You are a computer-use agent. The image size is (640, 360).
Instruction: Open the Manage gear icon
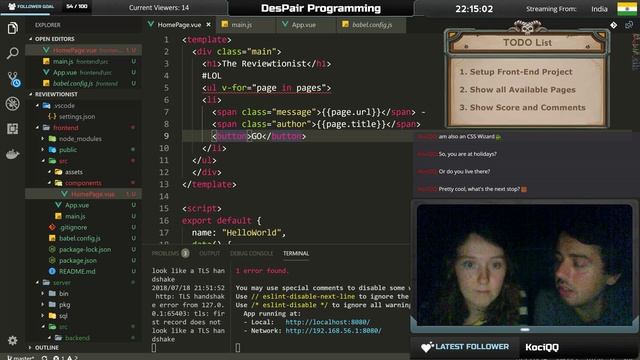coord(13,340)
